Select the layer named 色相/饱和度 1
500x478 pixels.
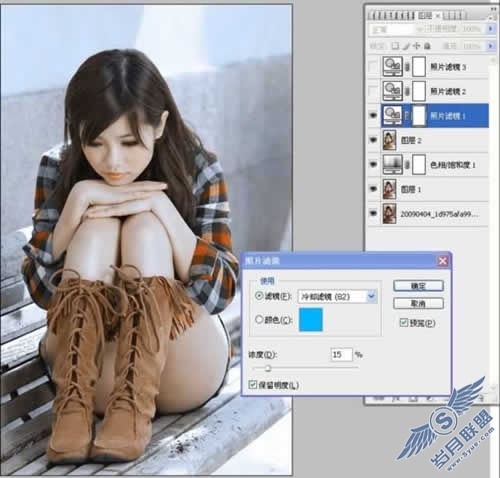(453, 165)
